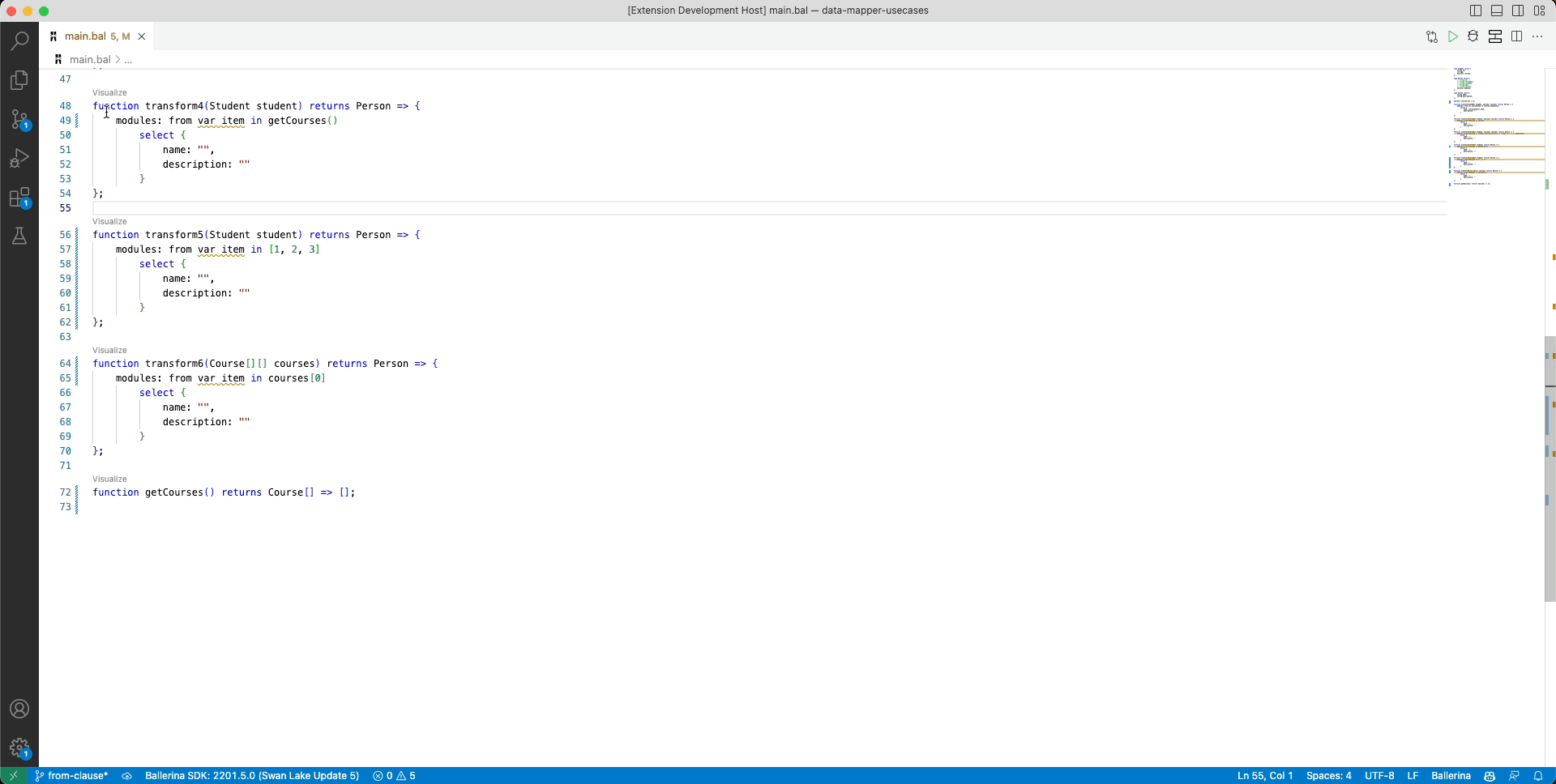Expand the breadcrumb ellipsis after main.bal
Image resolution: width=1556 pixels, height=784 pixels.
click(x=127, y=59)
